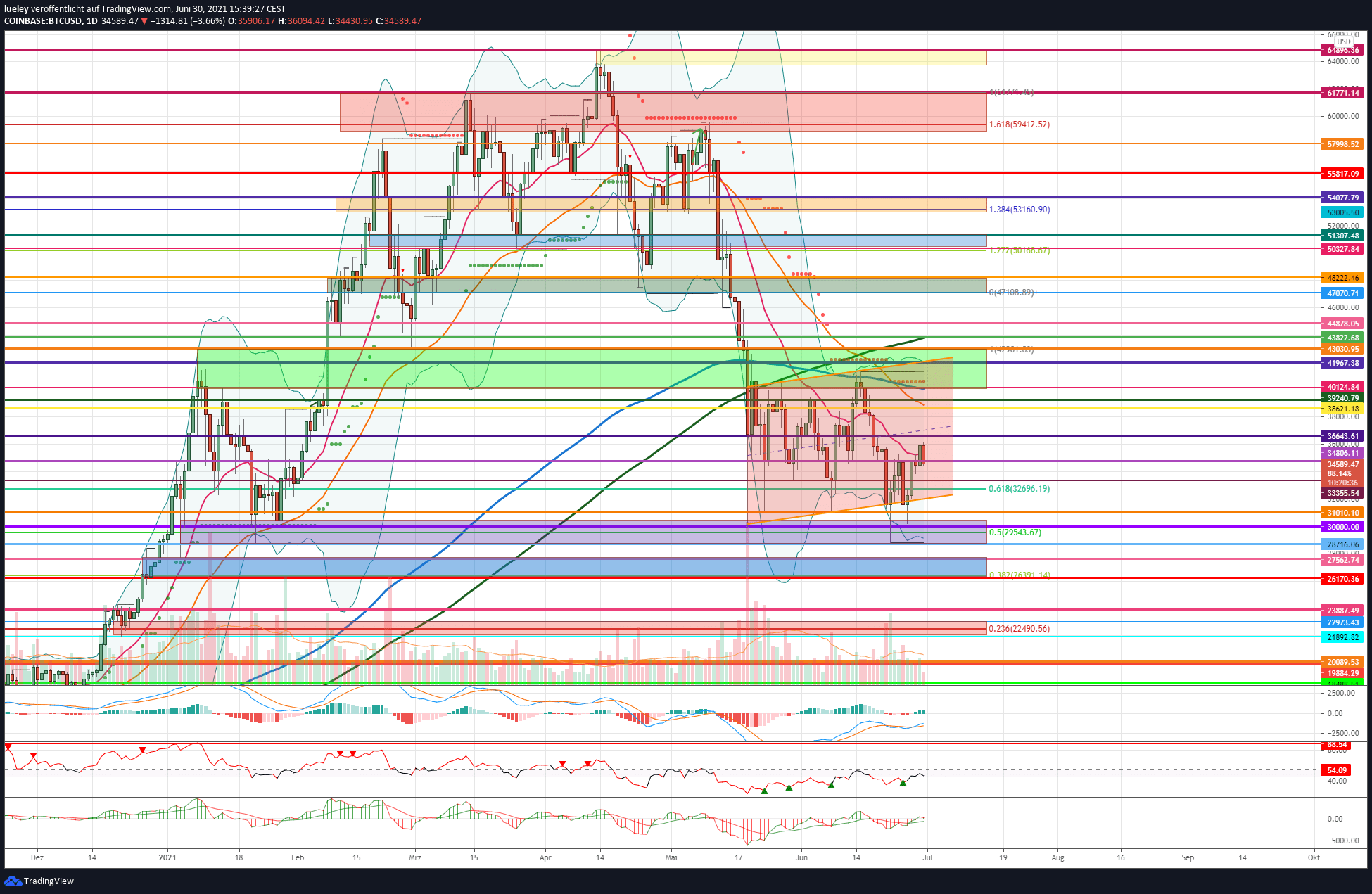Click the current price label 34589.47
Image resolution: width=1372 pixels, height=894 pixels.
pyautogui.click(x=1342, y=464)
